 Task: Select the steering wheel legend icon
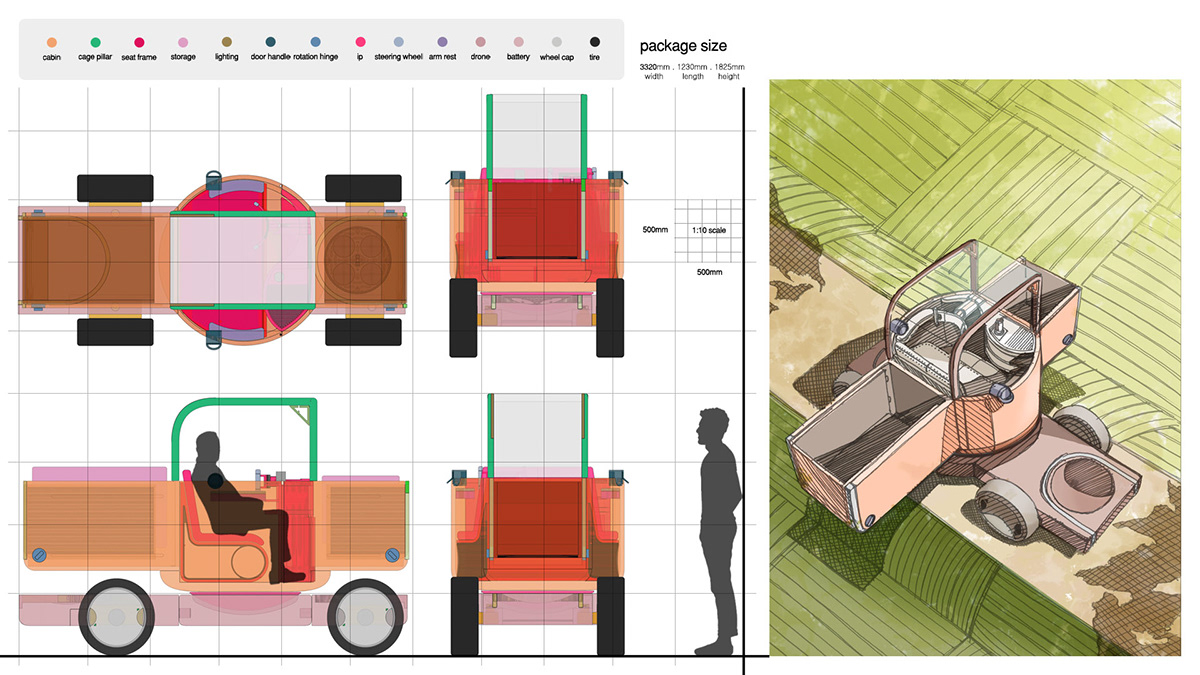[400, 41]
